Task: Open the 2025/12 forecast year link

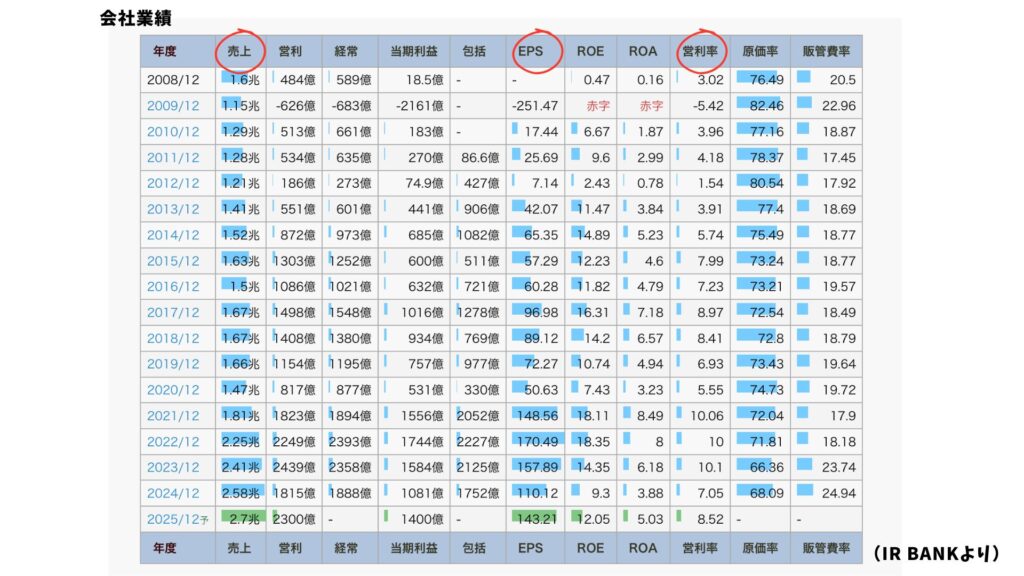Action: click(x=173, y=520)
